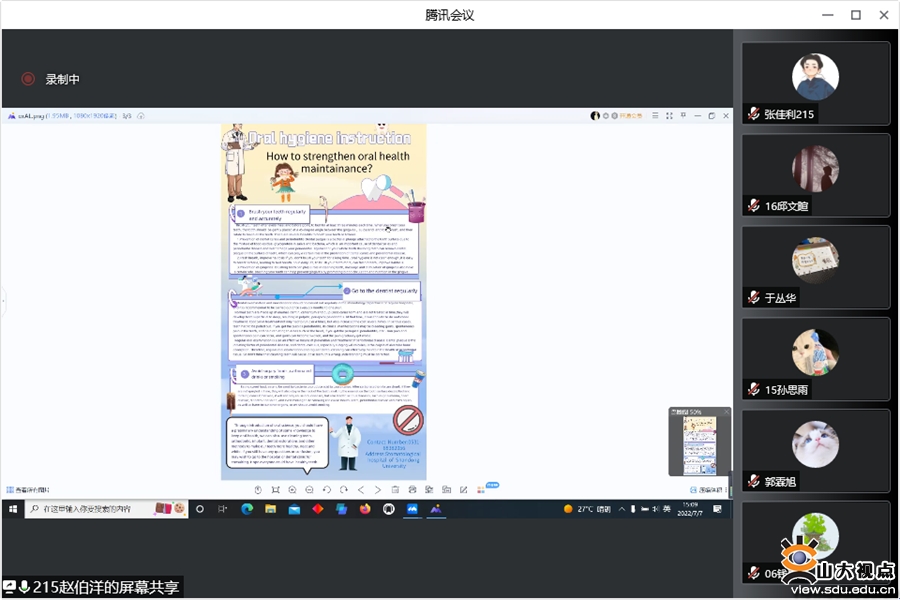
Task: Click the delete trash icon in viewer toolbar
Action: [x=395, y=490]
